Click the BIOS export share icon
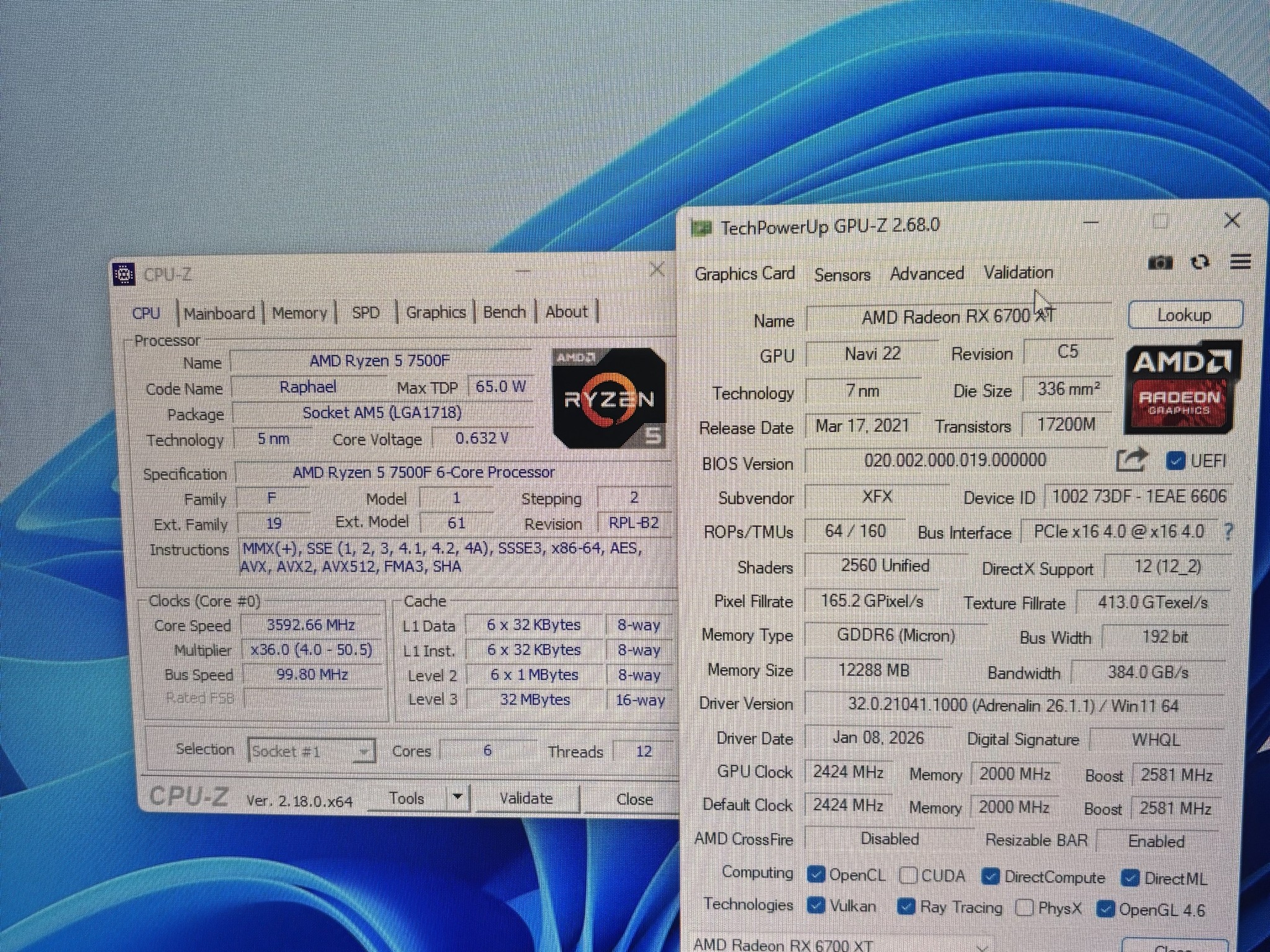The image size is (1270, 952). tap(1131, 461)
